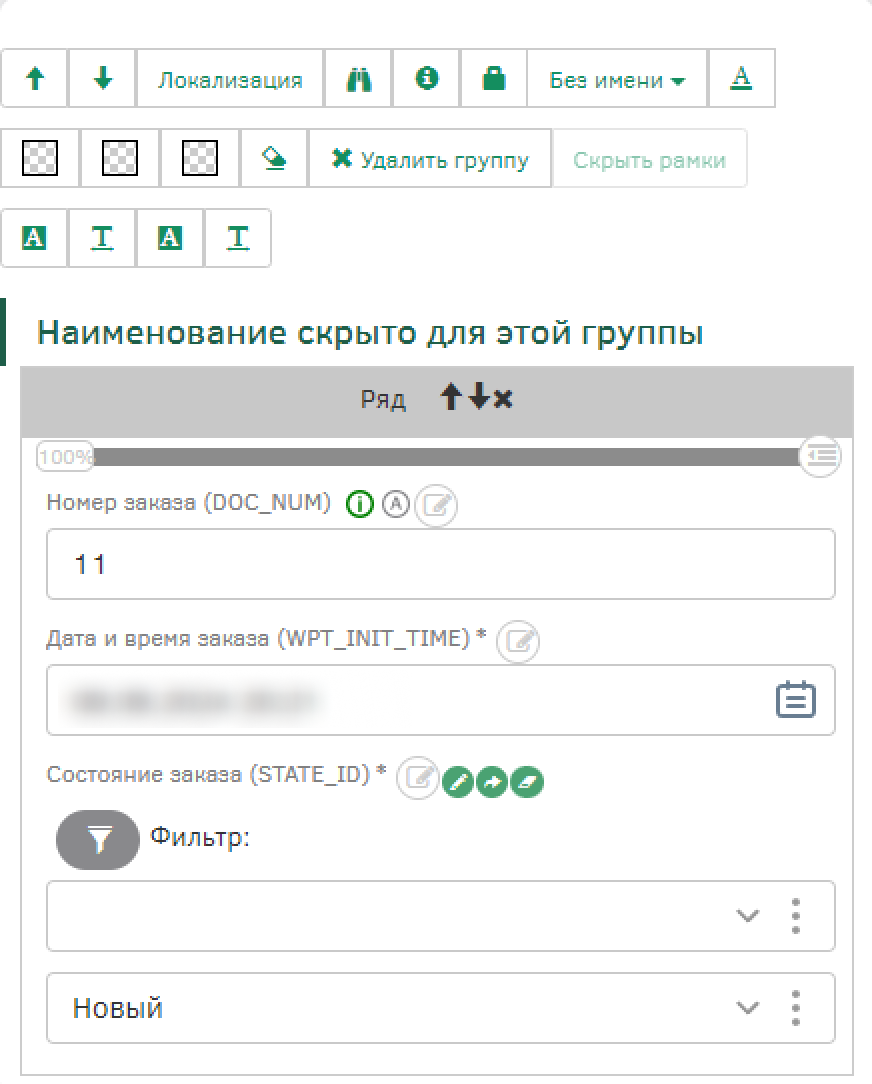This screenshot has height=1084, width=872.
Task: Click the circled A icon next to DOC_NUM
Action: 397,506
